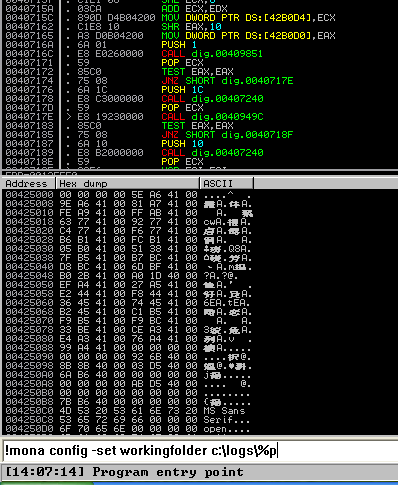
Task: Click disassembly address 0040718E
Action: tap(29, 161)
